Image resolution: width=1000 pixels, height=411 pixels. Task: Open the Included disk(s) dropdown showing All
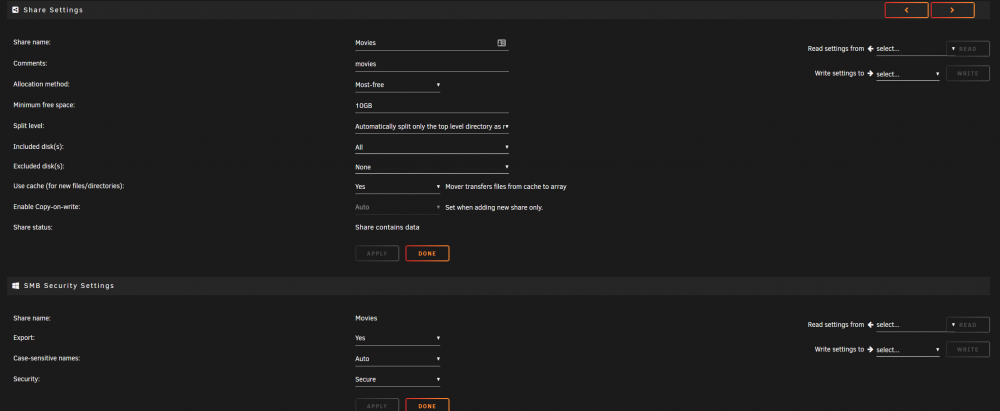[x=432, y=147]
